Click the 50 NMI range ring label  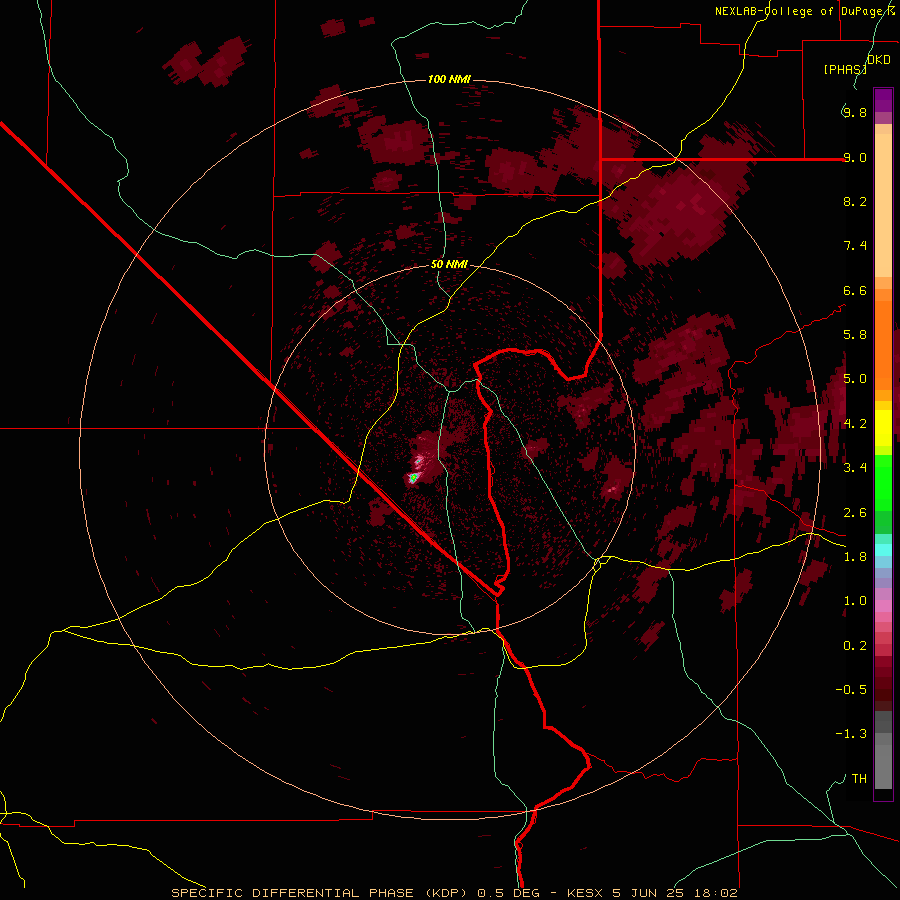pos(449,264)
